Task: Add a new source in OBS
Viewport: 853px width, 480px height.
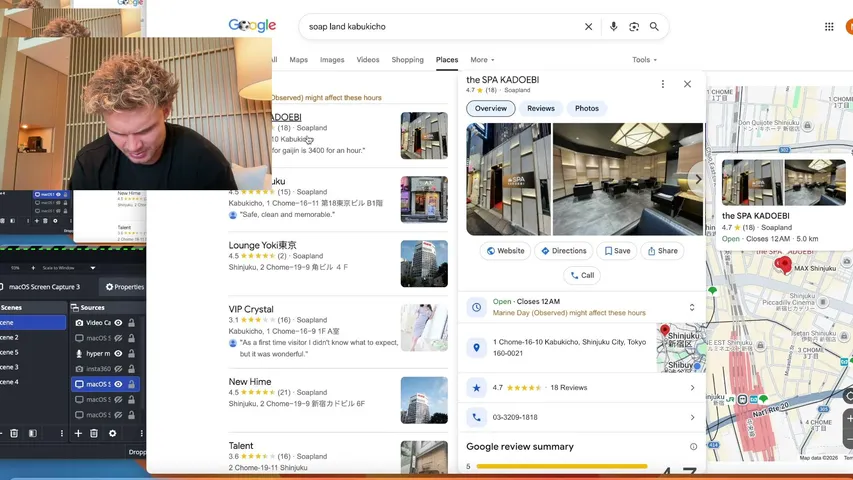Action: [78, 433]
